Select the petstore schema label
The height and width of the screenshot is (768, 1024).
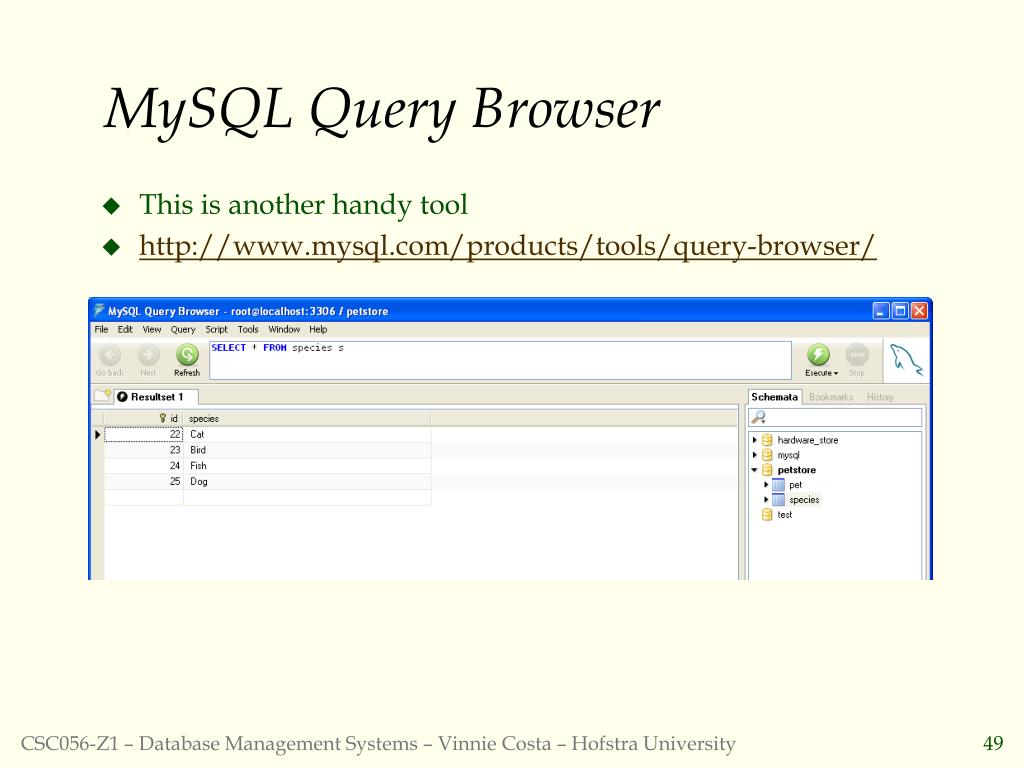pyautogui.click(x=797, y=470)
